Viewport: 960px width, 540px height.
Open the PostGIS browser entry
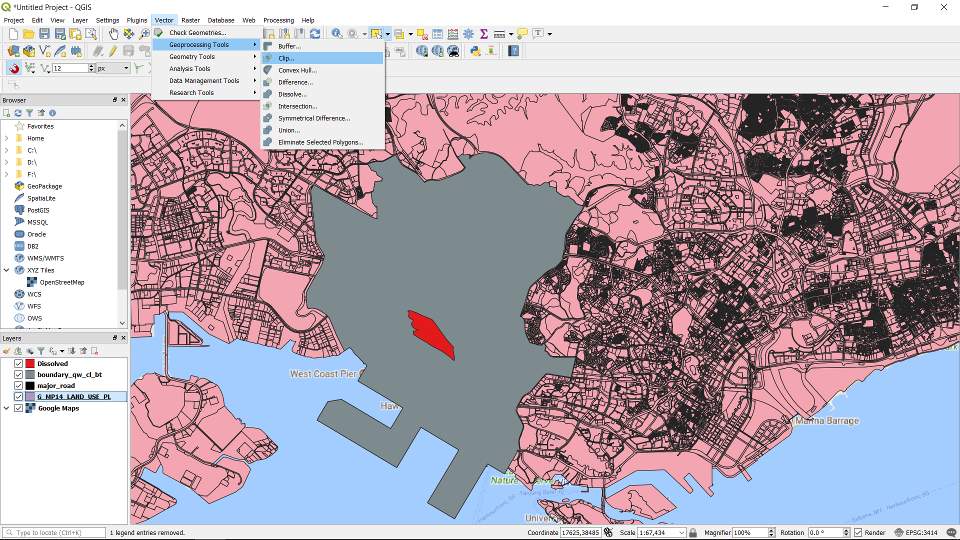38,210
